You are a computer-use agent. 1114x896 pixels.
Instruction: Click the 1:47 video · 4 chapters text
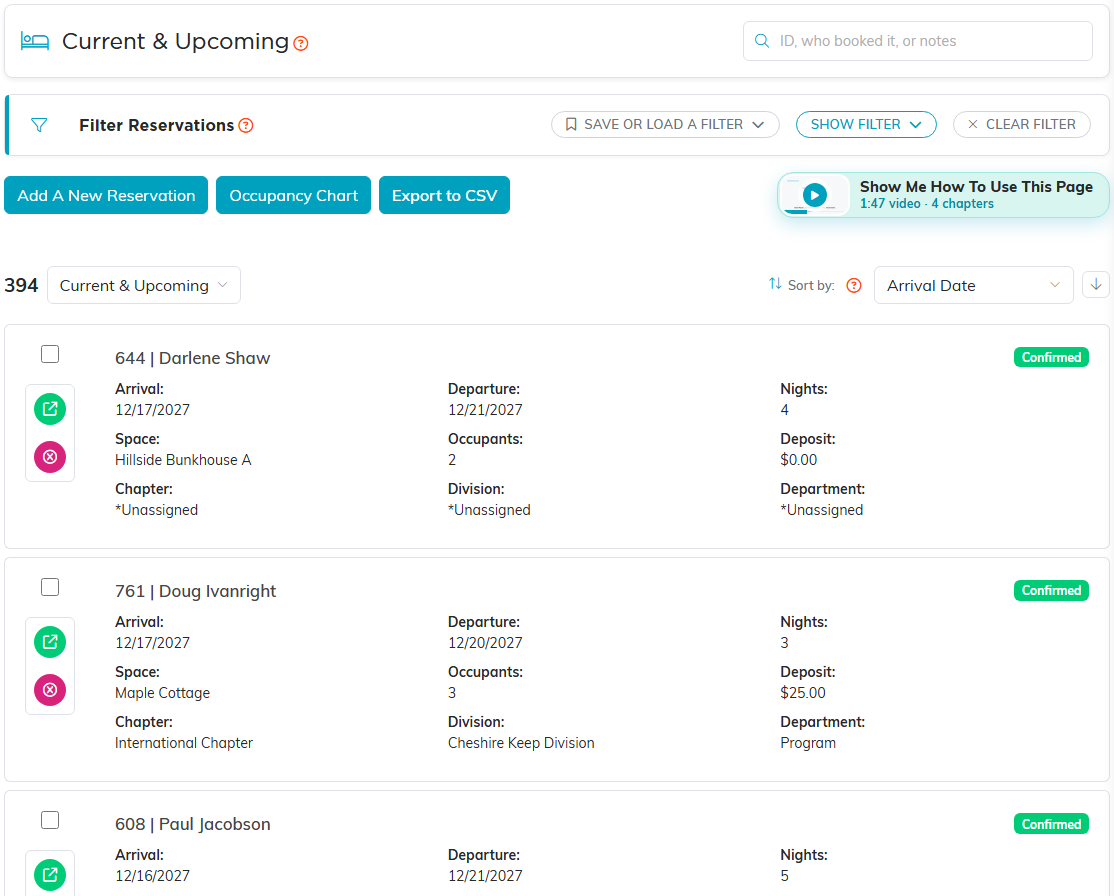pyautogui.click(x=926, y=204)
